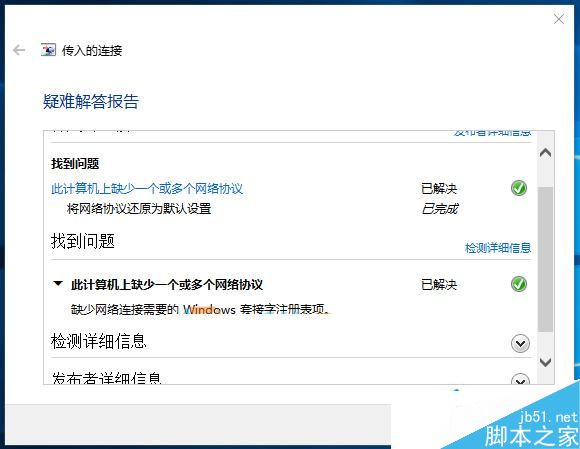This screenshot has width=580, height=449.
Task: Click the green check beside the bold item
Action: click(x=519, y=284)
